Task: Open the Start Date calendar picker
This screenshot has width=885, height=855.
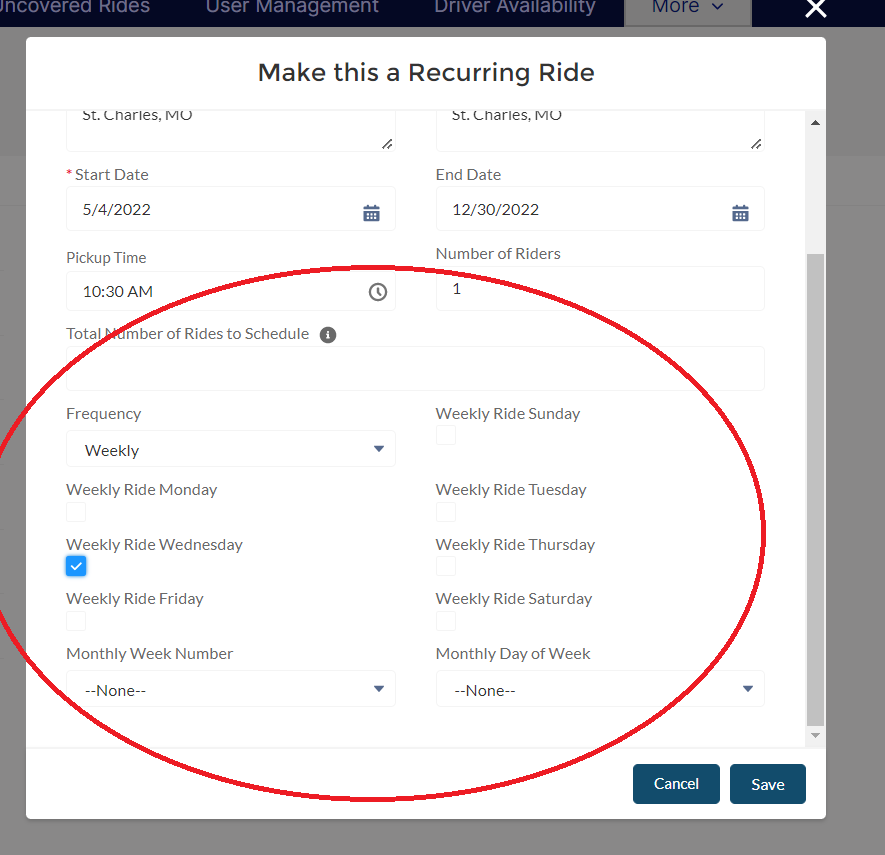Action: [371, 212]
